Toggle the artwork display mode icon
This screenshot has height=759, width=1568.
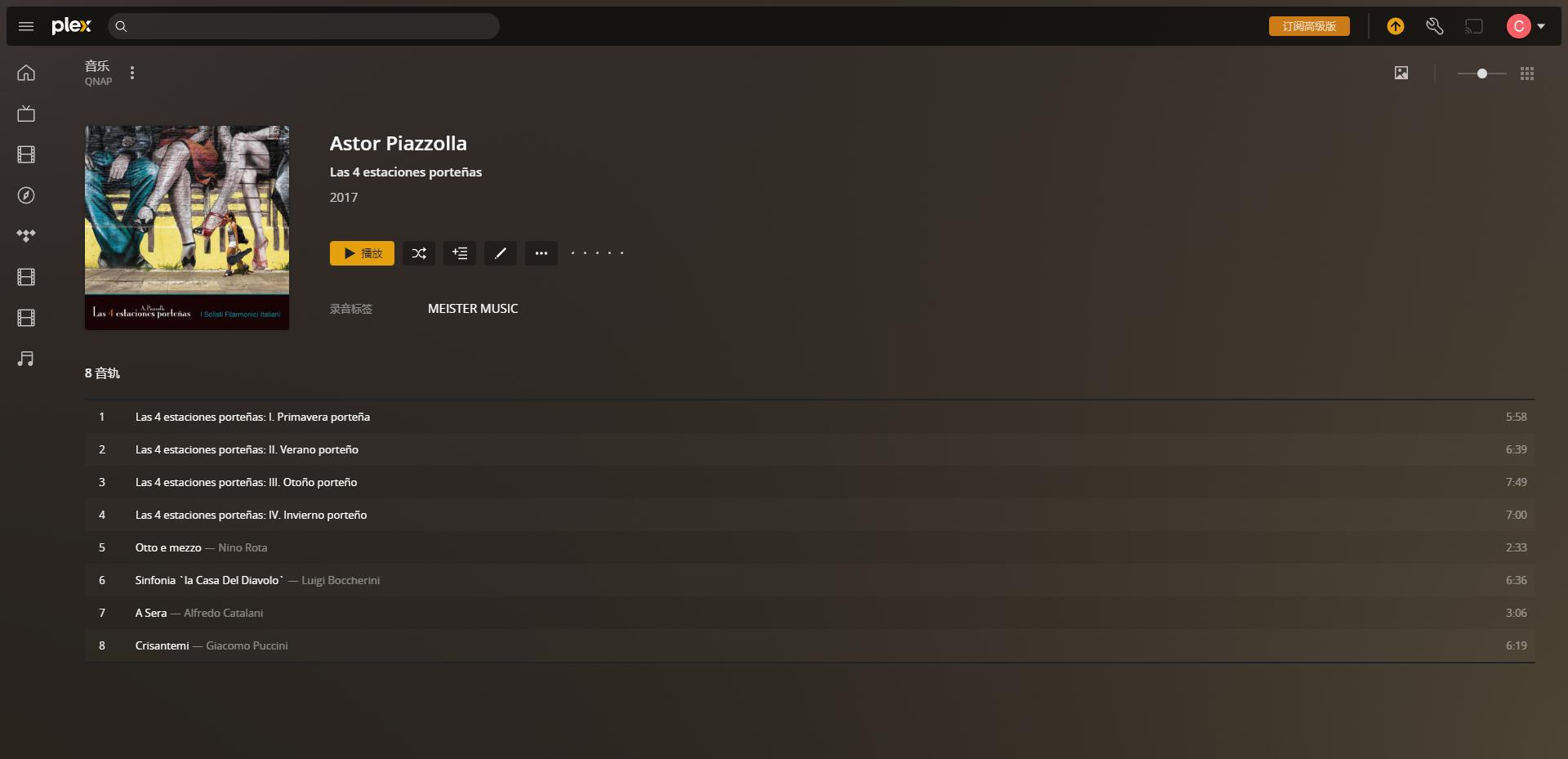[1401, 74]
